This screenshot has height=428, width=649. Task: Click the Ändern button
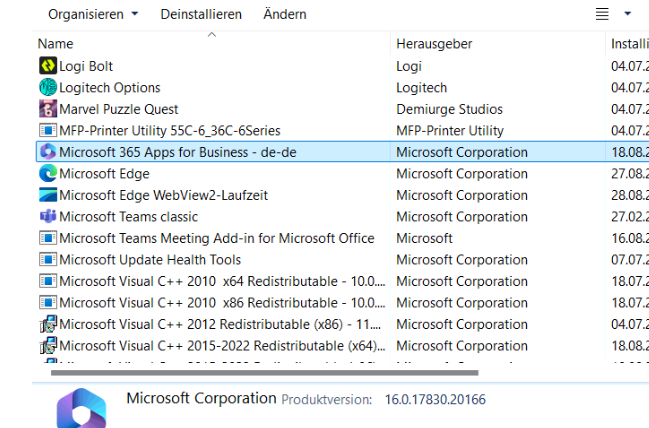click(x=285, y=14)
